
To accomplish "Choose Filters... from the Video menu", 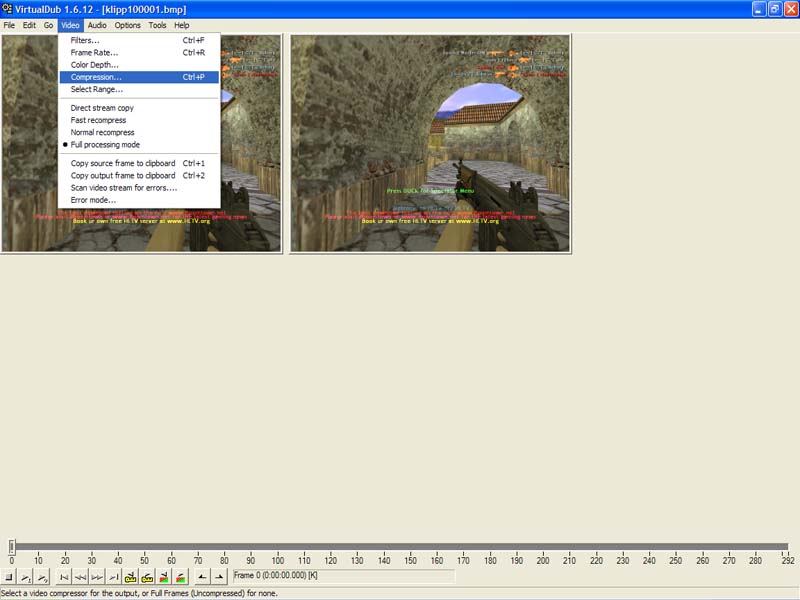I will tap(139, 40).
